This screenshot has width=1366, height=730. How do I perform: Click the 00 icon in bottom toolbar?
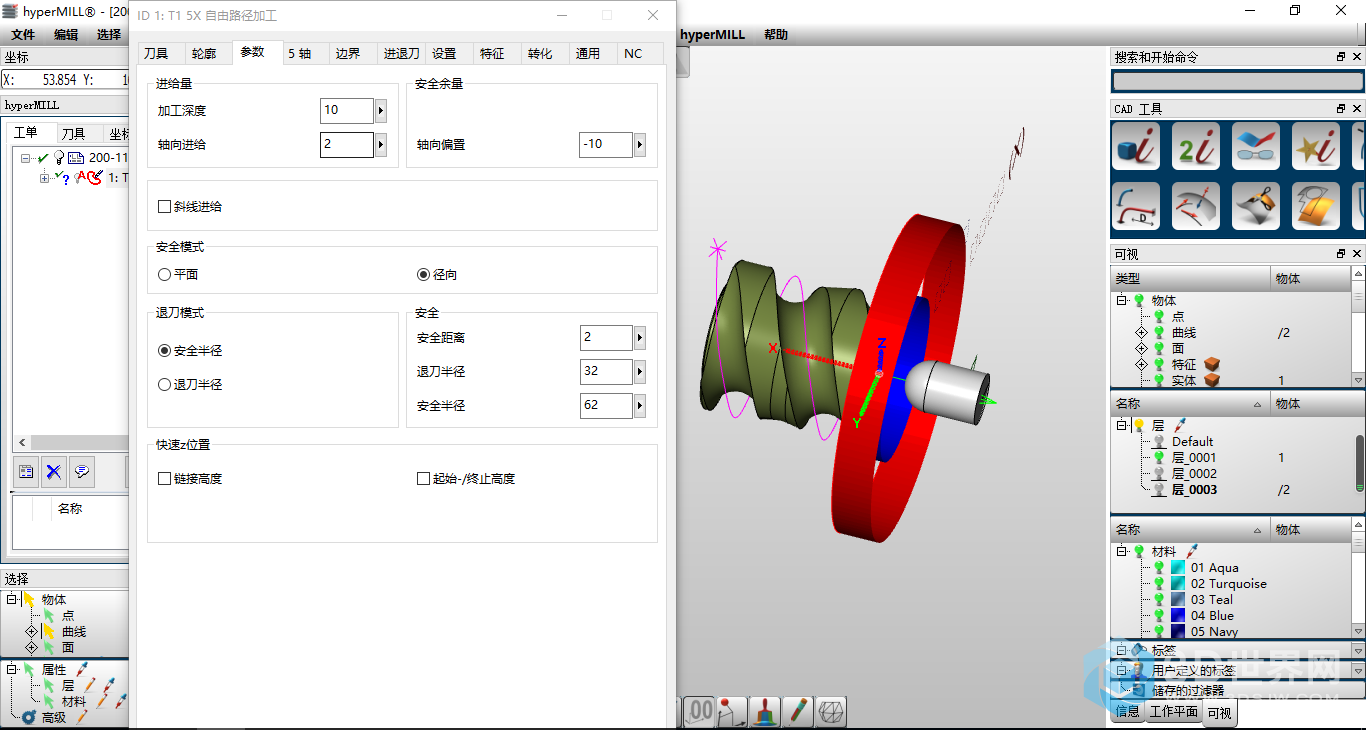click(x=700, y=711)
